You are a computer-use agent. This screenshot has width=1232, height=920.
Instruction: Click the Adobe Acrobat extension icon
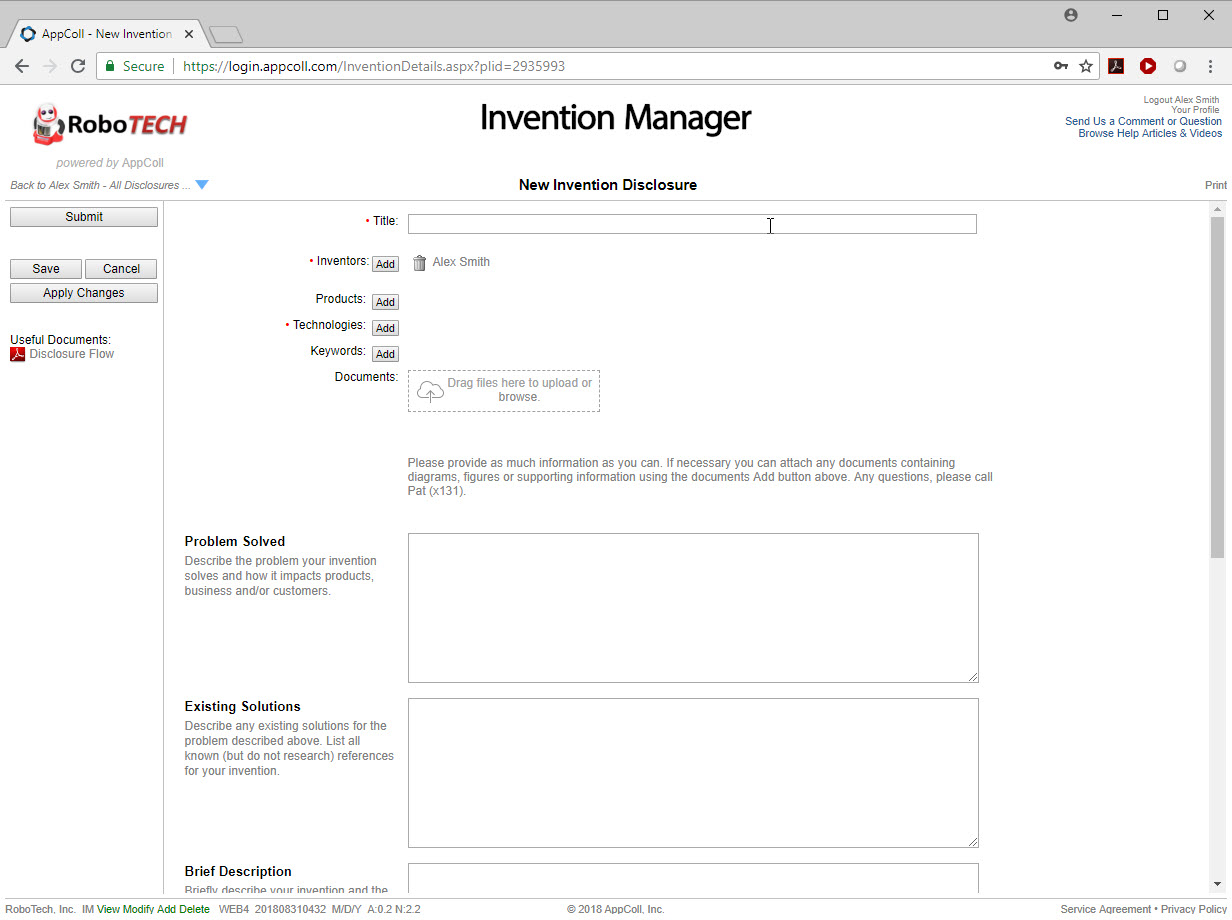(1116, 66)
